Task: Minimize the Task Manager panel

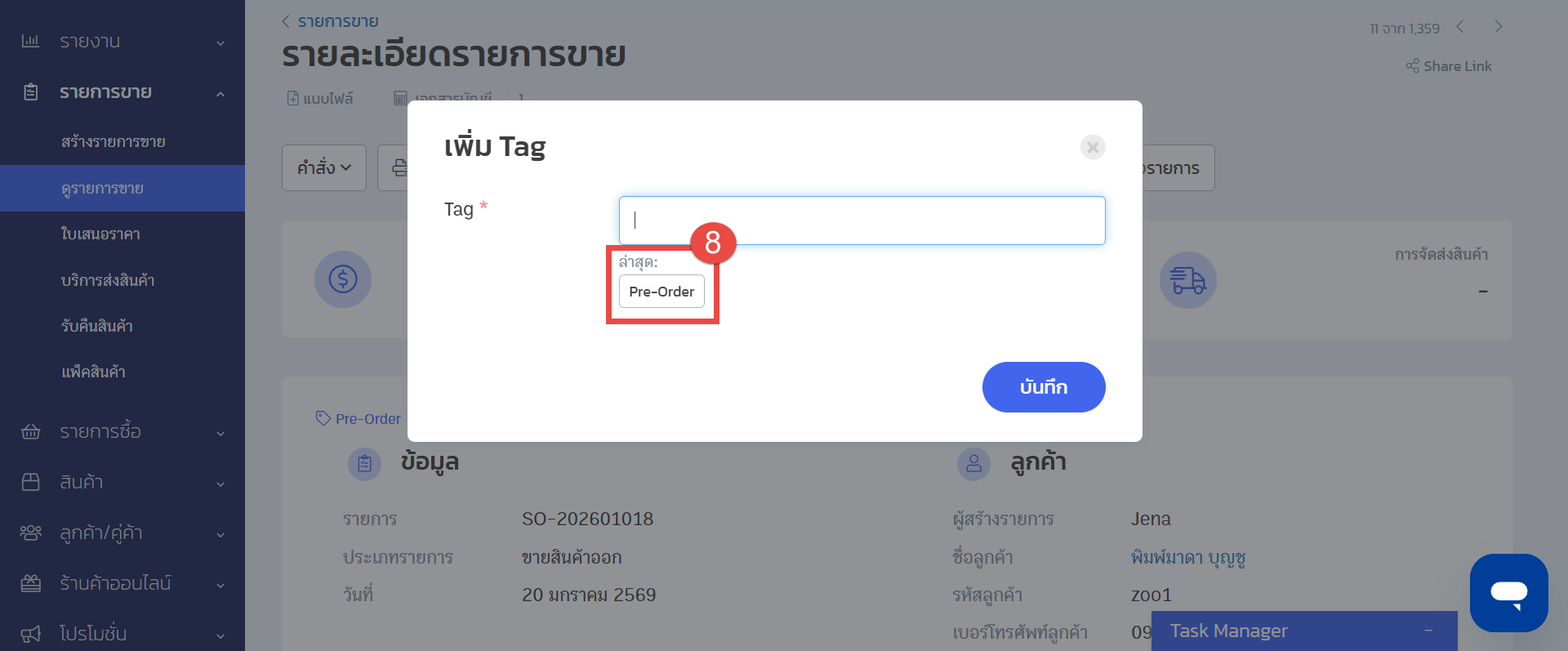Action: tap(1428, 631)
